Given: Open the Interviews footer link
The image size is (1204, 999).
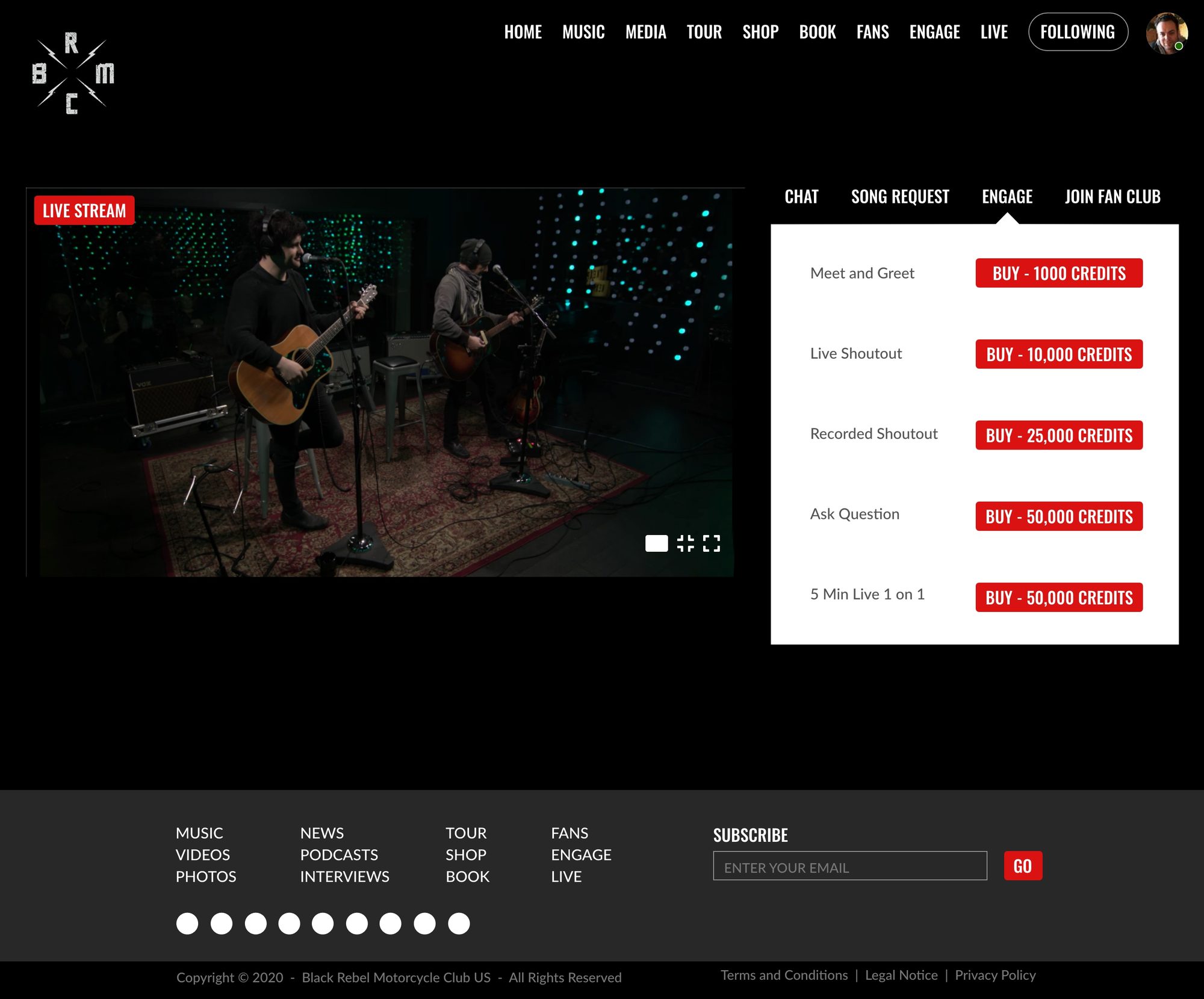Looking at the screenshot, I should pyautogui.click(x=345, y=877).
